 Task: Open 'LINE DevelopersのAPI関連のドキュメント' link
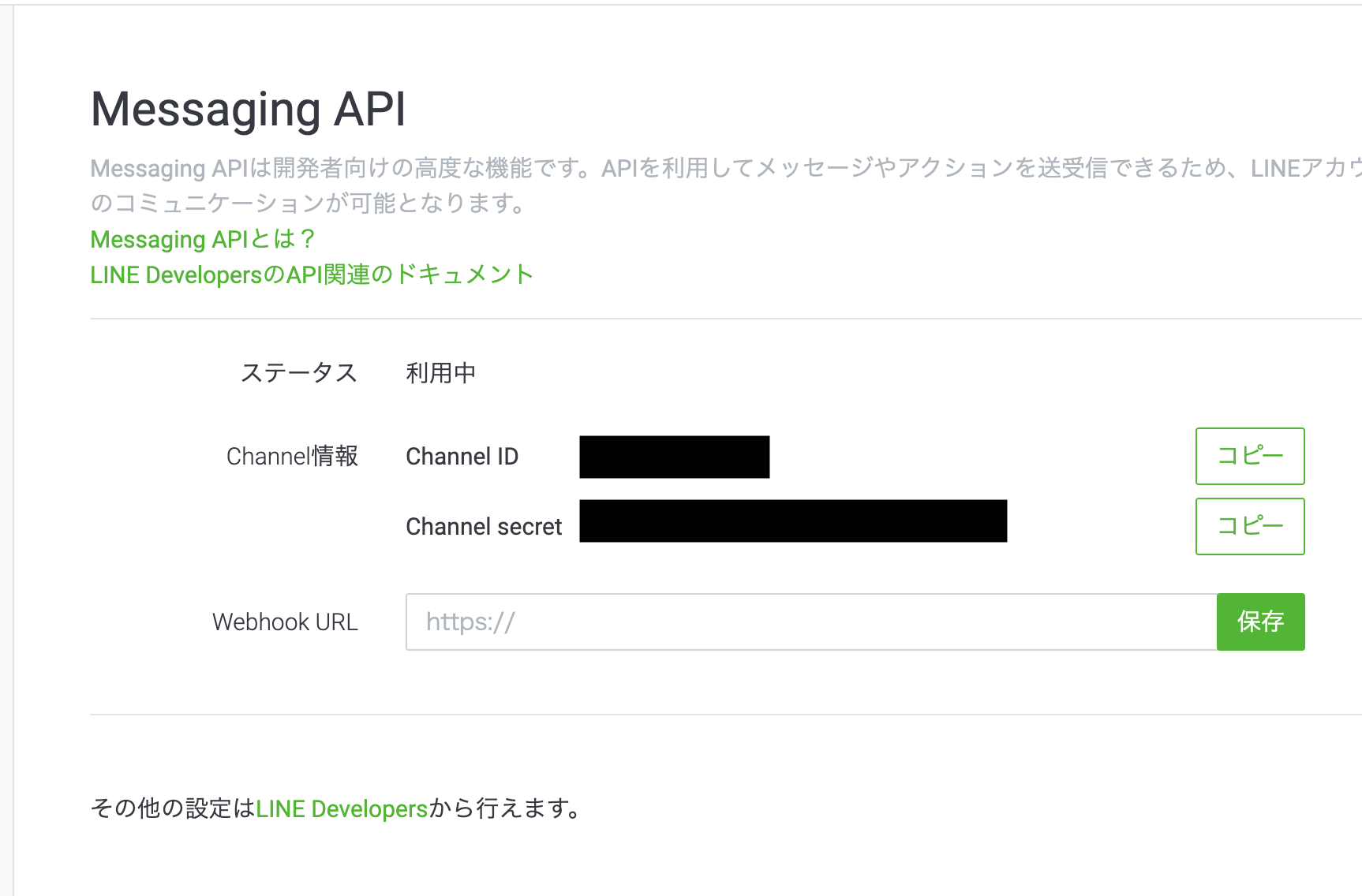(x=311, y=274)
